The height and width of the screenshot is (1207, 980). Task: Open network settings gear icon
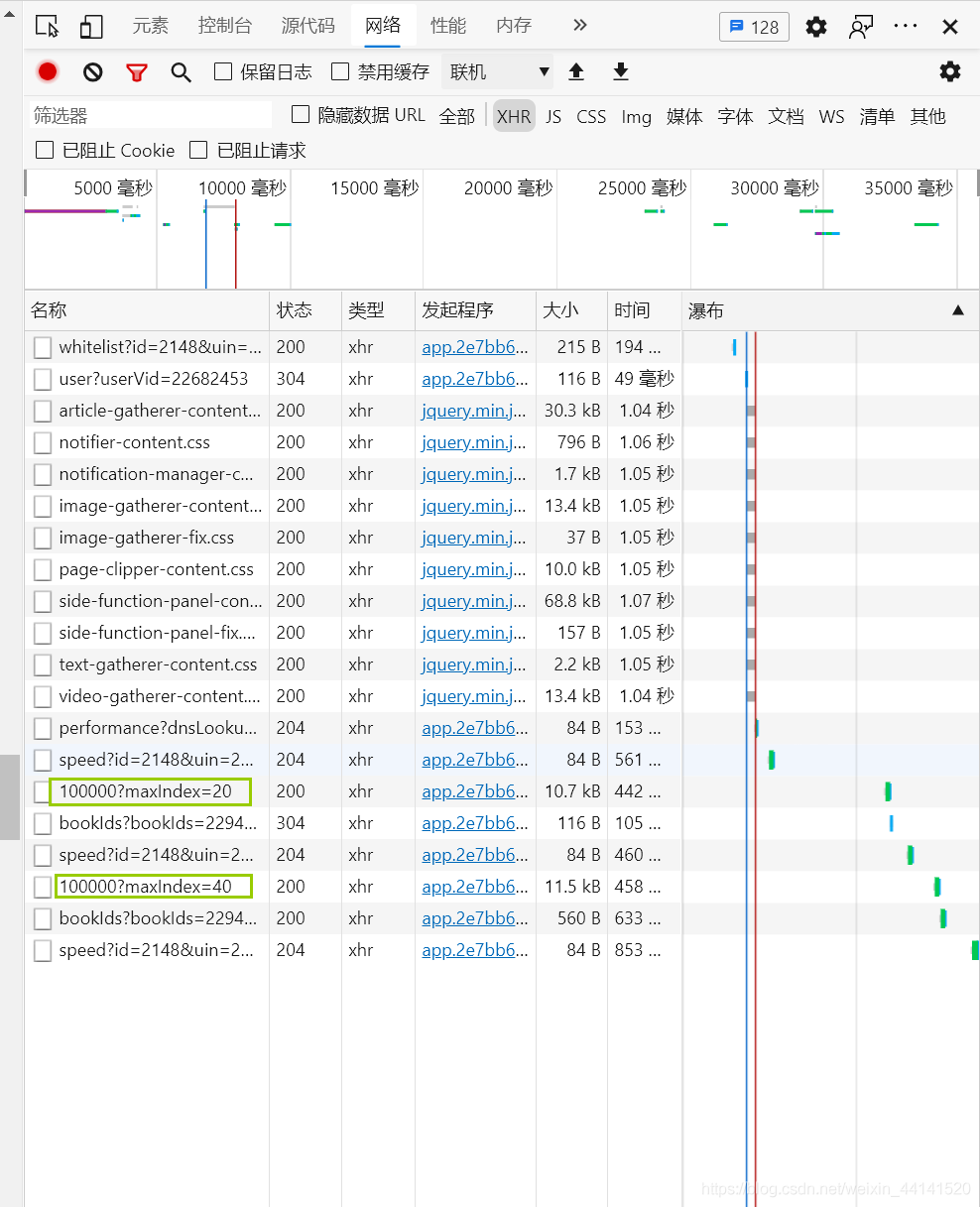[x=950, y=71]
